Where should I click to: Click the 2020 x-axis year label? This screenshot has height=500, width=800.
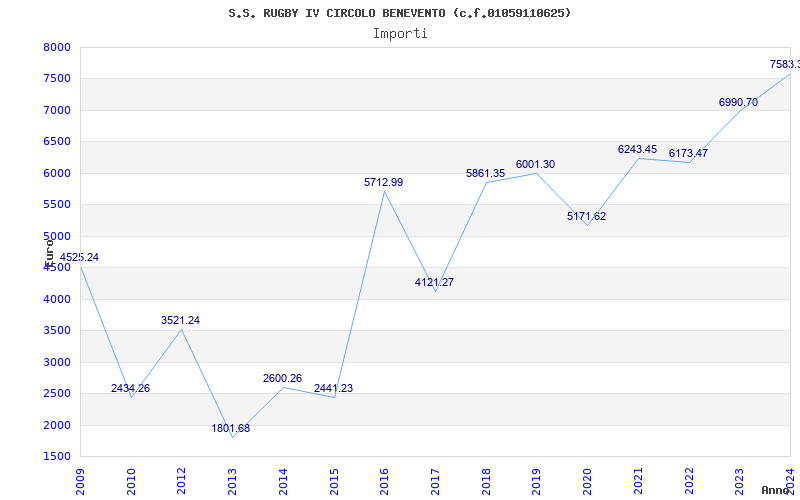tap(587, 482)
